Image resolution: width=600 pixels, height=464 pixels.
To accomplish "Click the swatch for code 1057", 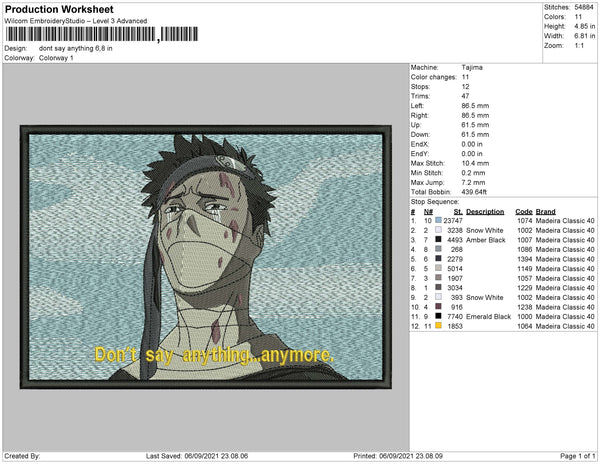I will coord(439,278).
